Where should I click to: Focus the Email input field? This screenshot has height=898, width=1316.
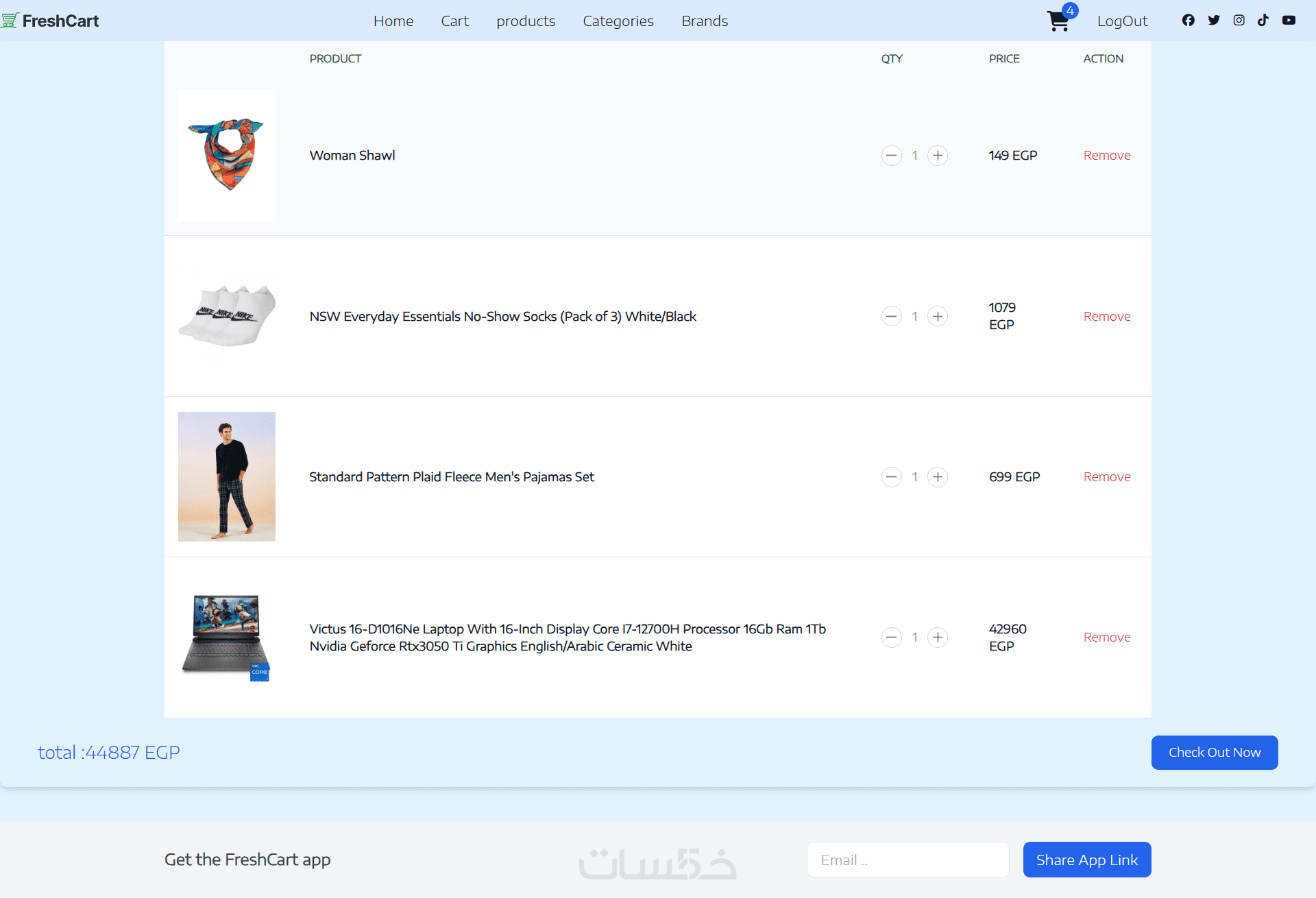pos(907,860)
